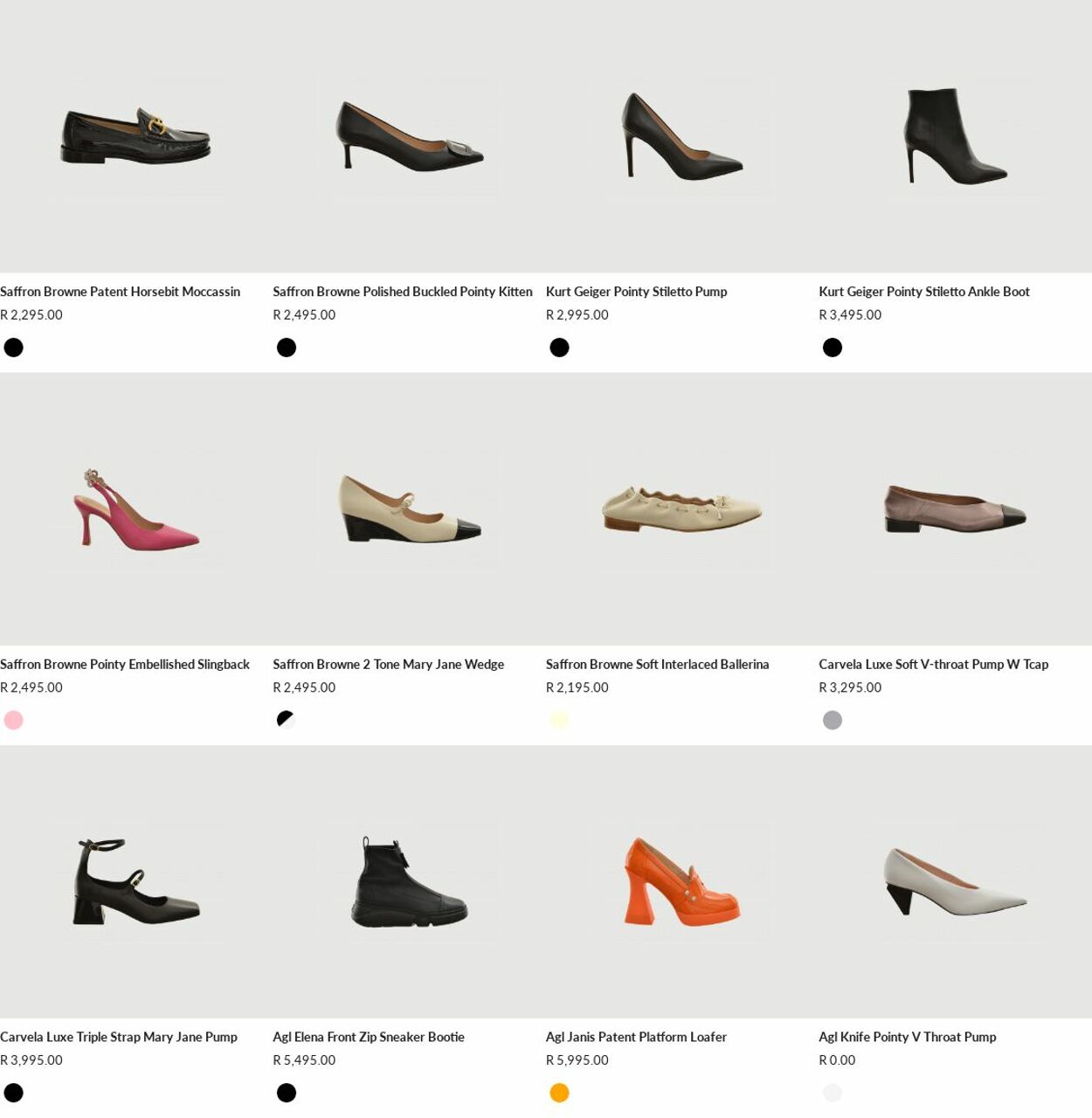Select black swatch under Stiletto Ankle Boot
The width and height of the screenshot is (1092, 1118).
[x=833, y=348]
